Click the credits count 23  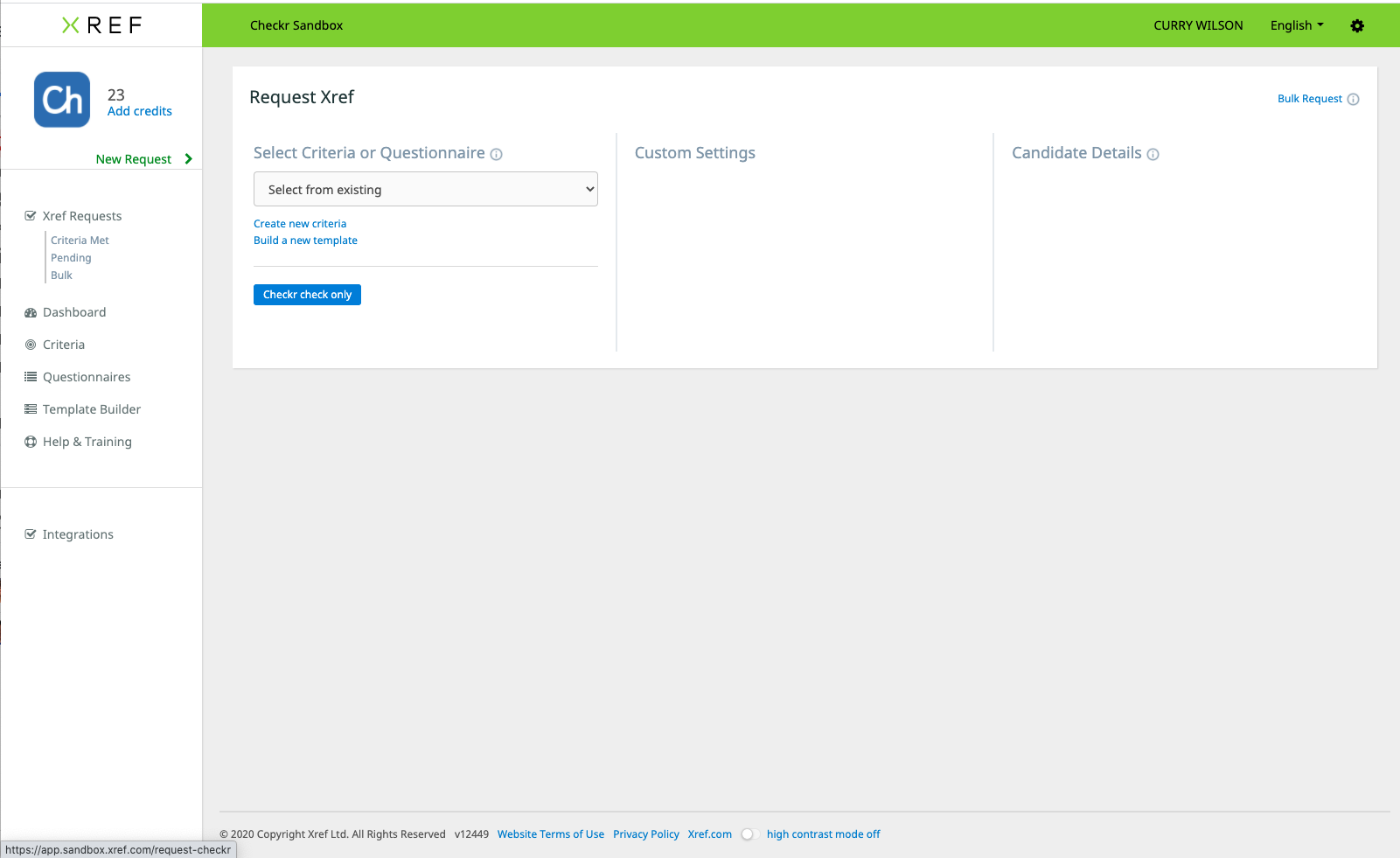click(116, 94)
